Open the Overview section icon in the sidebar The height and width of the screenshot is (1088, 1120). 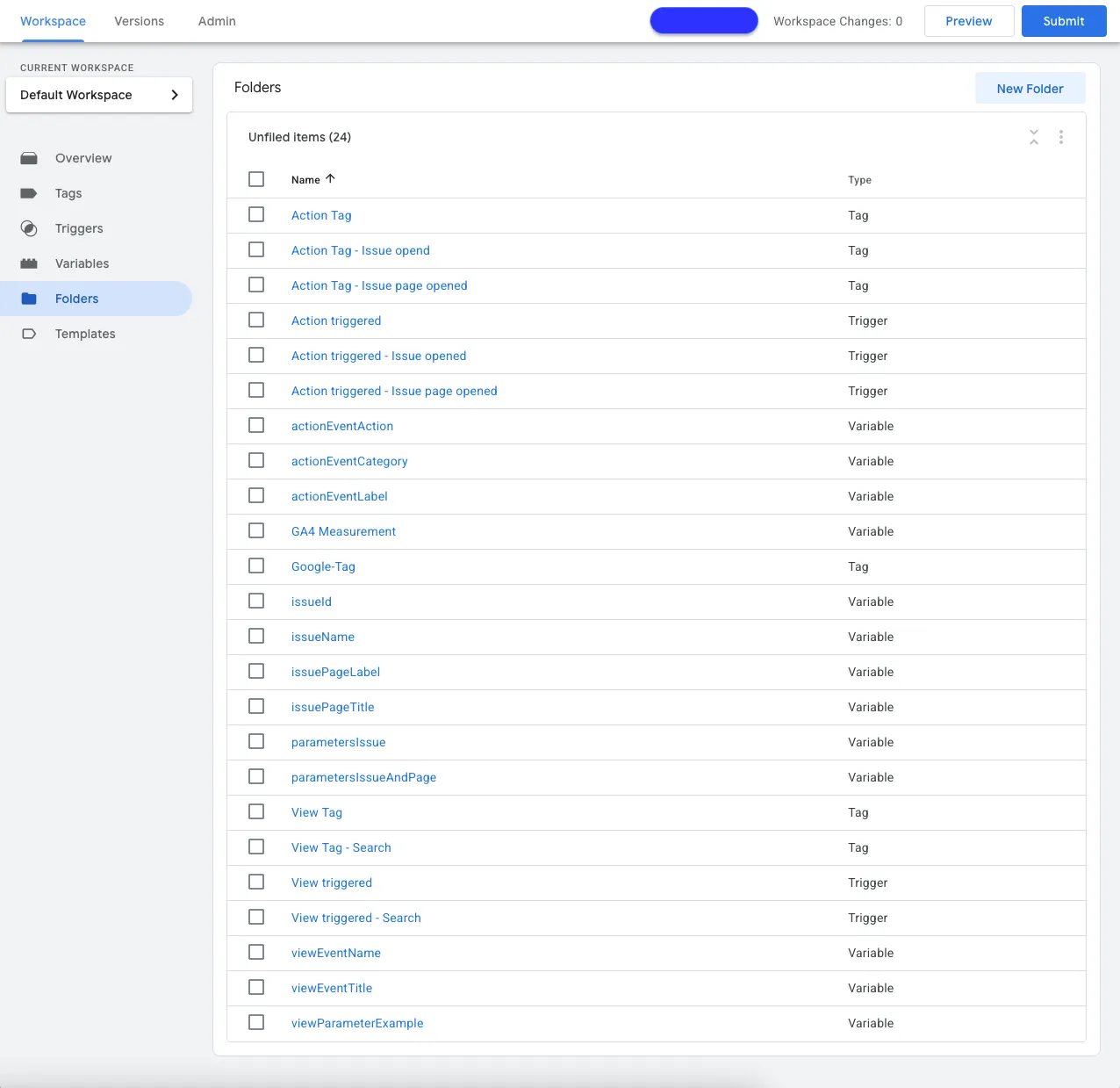(x=29, y=158)
